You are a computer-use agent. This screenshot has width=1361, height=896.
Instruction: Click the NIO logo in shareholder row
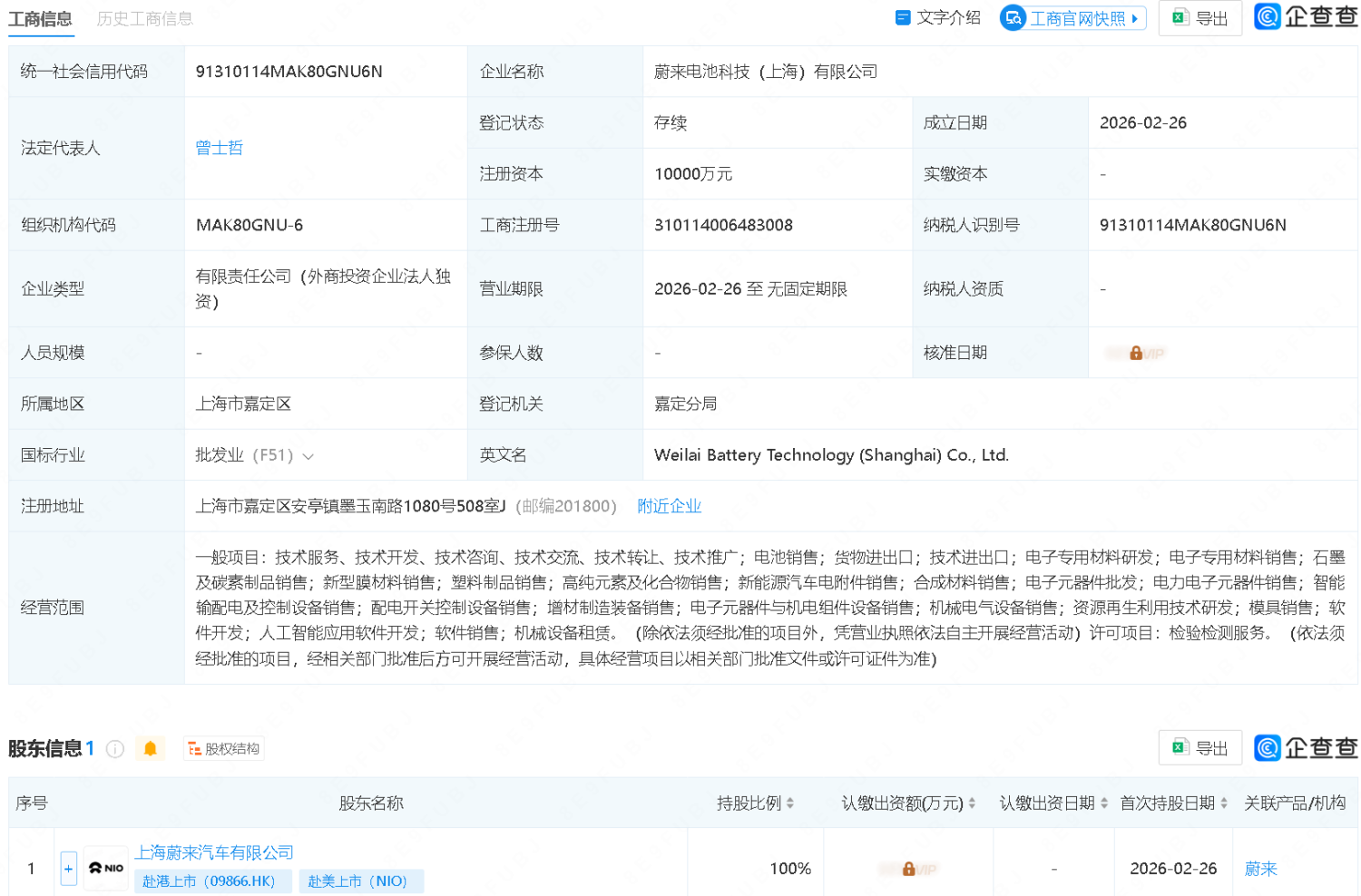pyautogui.click(x=105, y=868)
